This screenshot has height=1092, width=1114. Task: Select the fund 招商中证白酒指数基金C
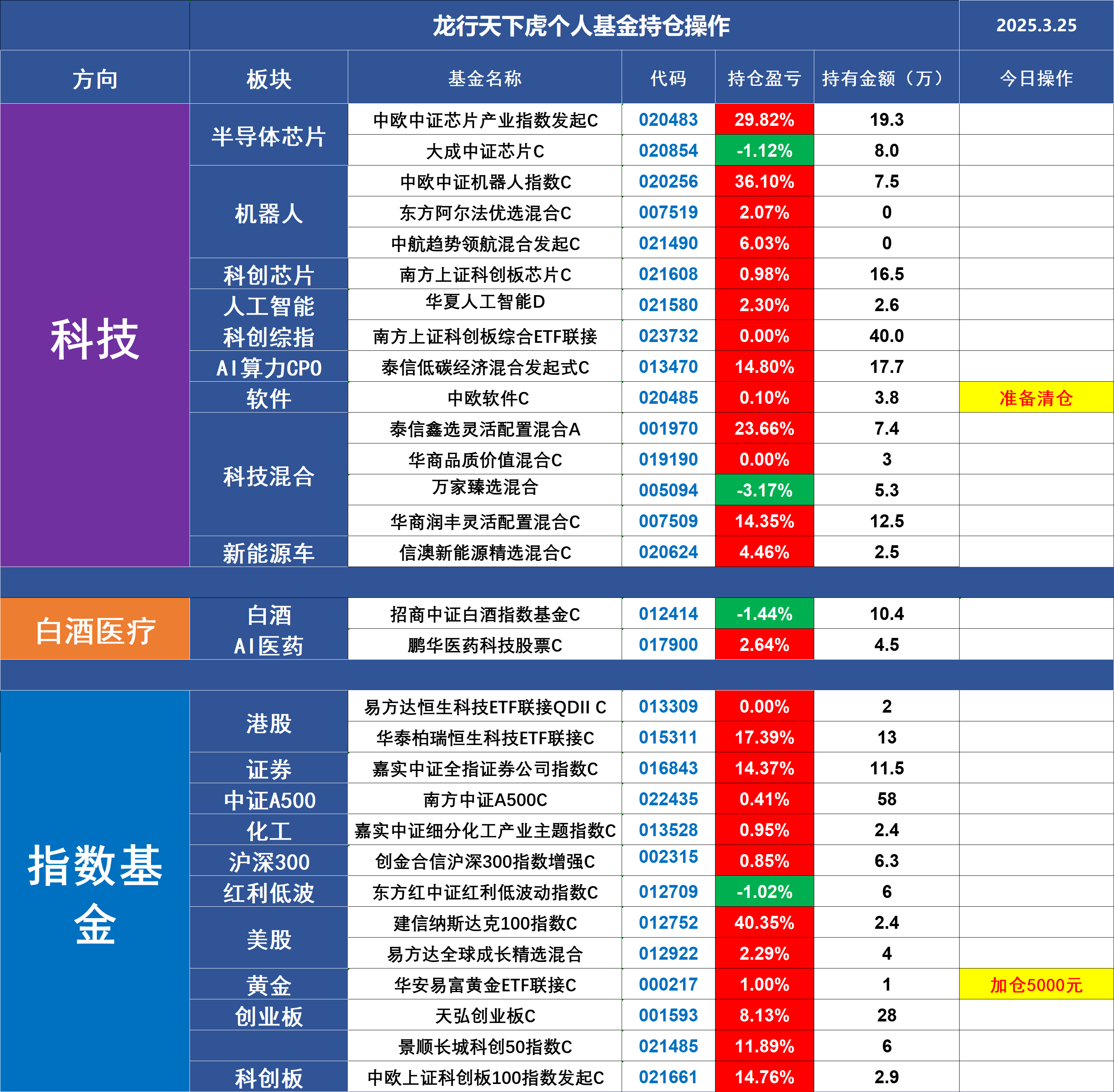click(485, 613)
